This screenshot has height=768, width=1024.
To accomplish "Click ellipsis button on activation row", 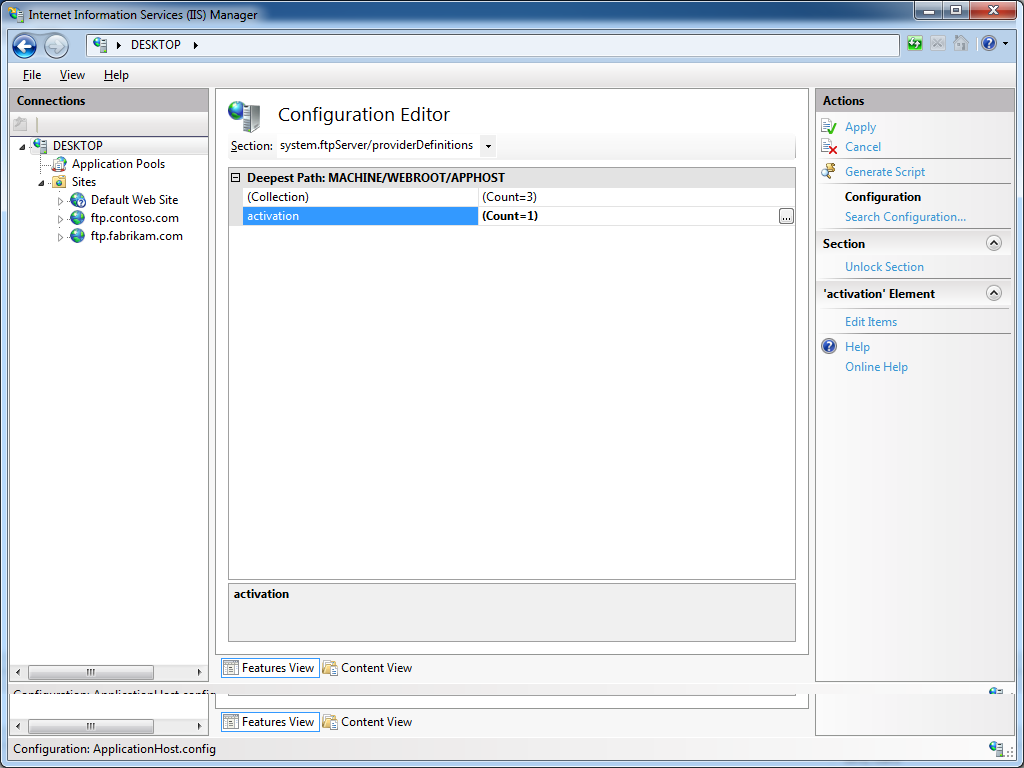I will tap(786, 216).
